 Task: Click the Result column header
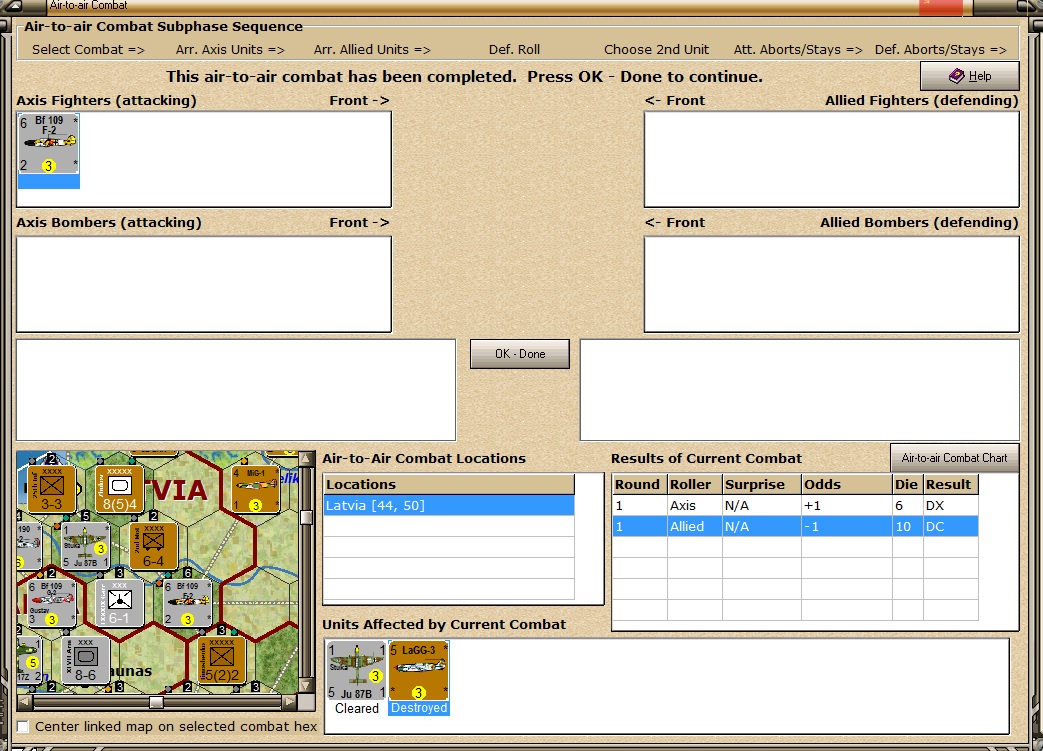951,484
